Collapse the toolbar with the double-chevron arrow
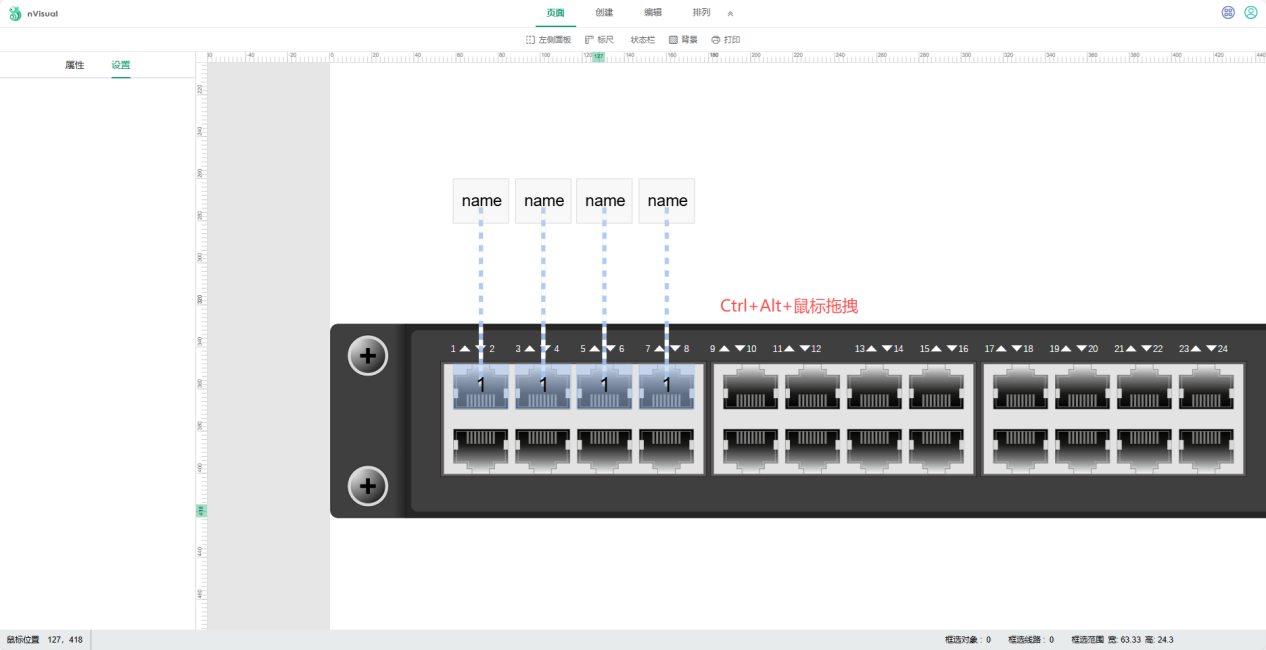 [730, 14]
